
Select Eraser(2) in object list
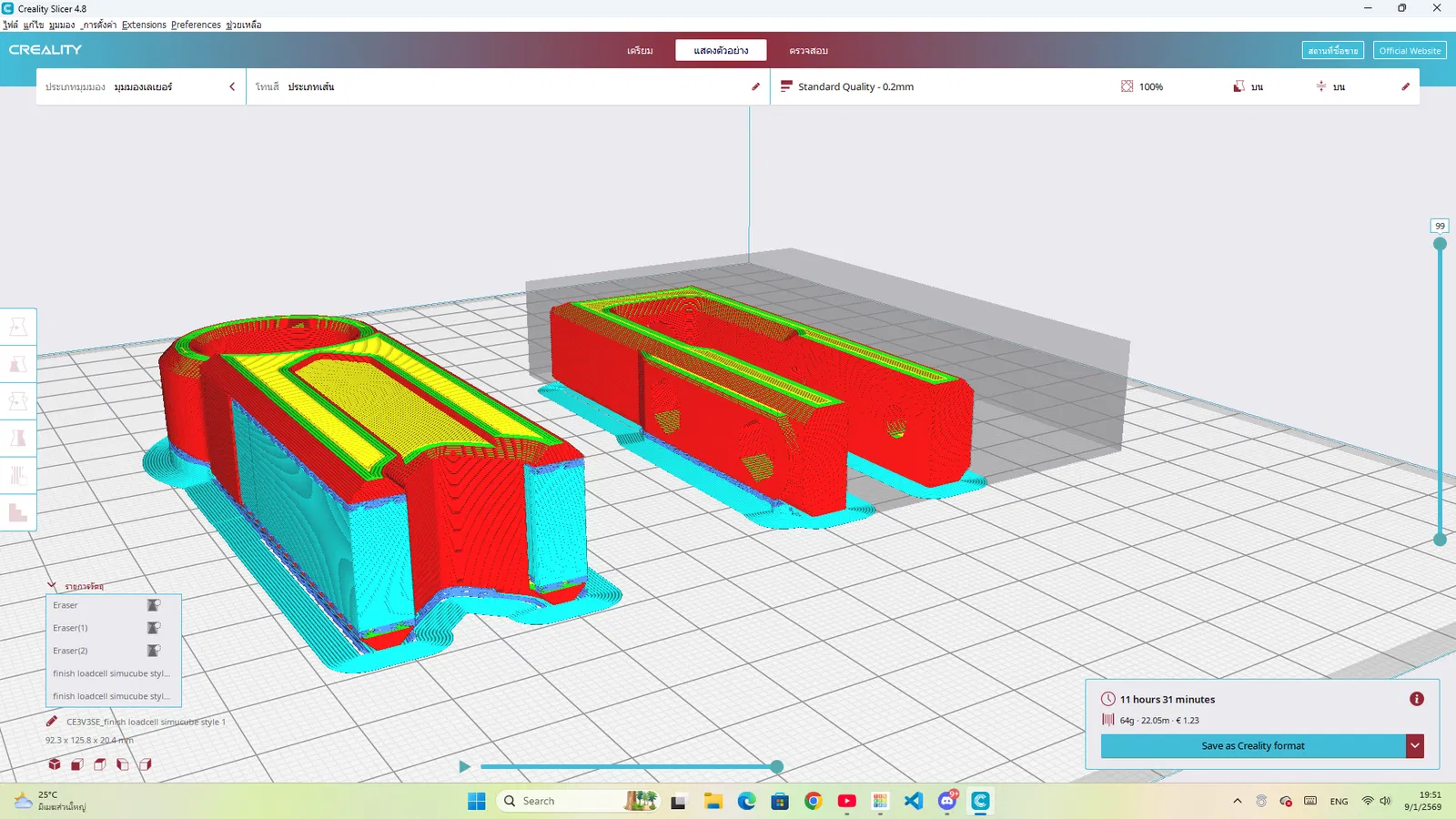click(x=114, y=651)
